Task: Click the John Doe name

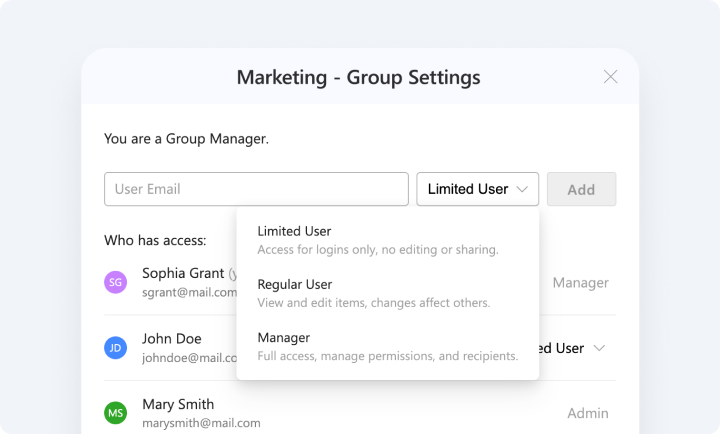Action: (172, 339)
